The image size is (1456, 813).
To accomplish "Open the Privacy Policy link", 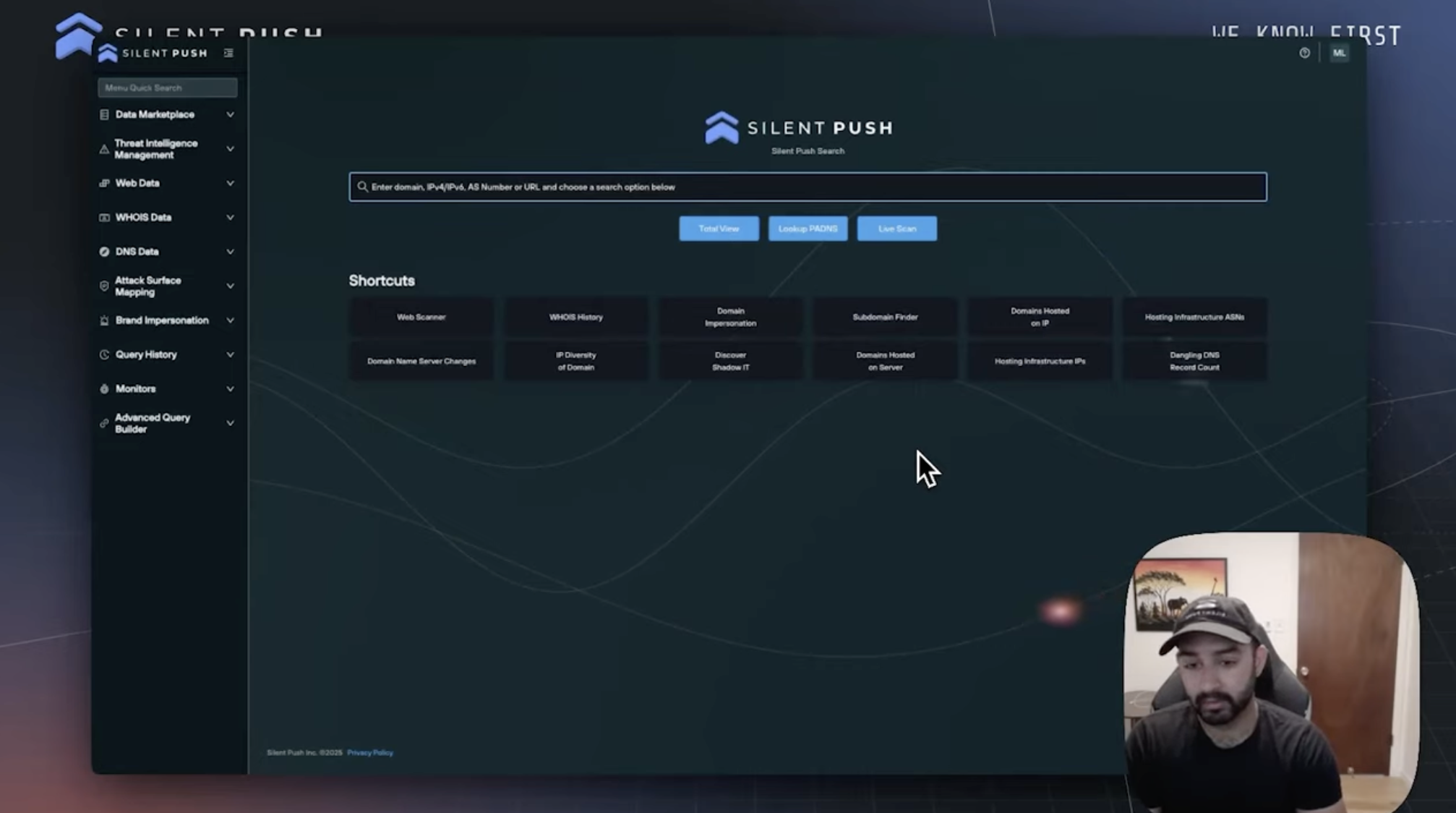I will 370,752.
